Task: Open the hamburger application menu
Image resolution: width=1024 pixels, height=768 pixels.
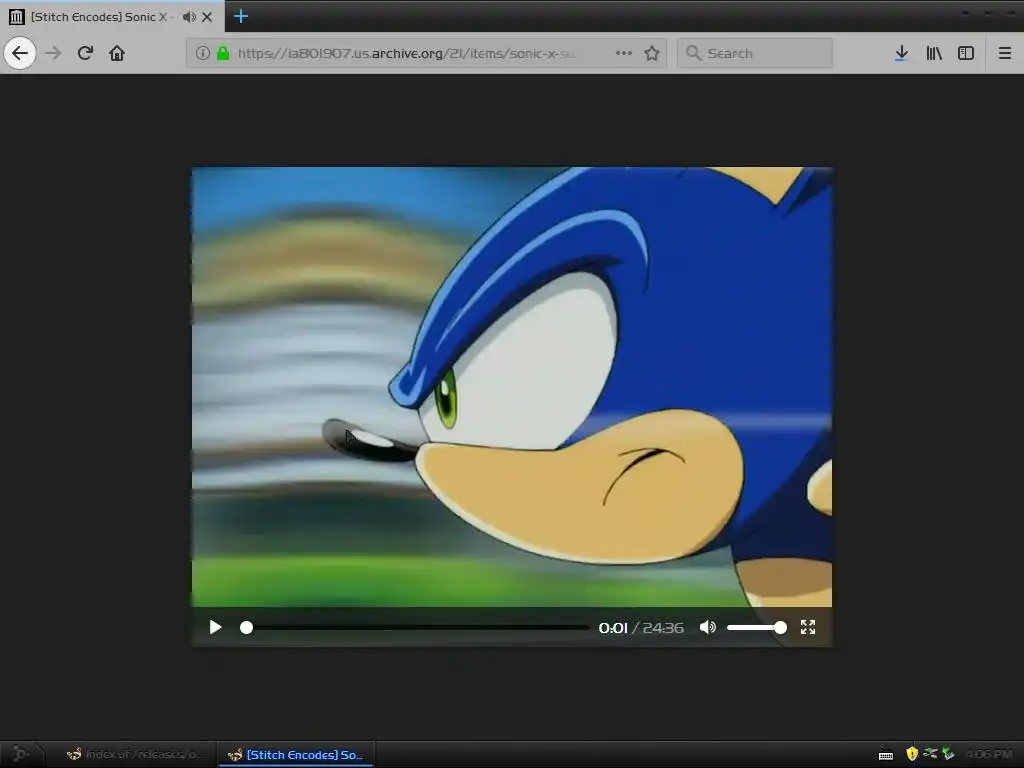Action: [1004, 53]
